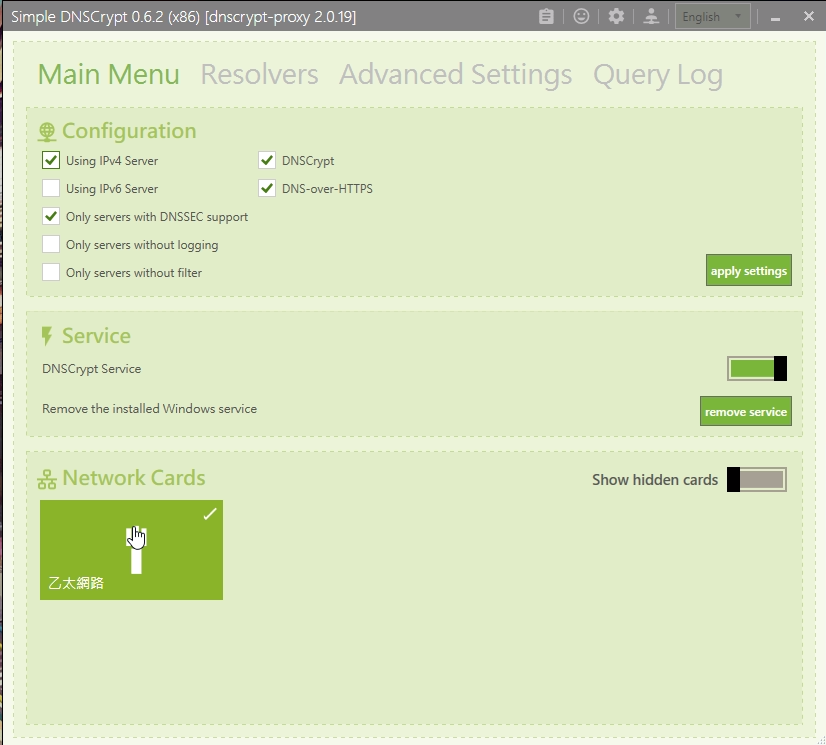The image size is (826, 745).
Task: Click the lightning bolt Service icon
Action: 47,337
